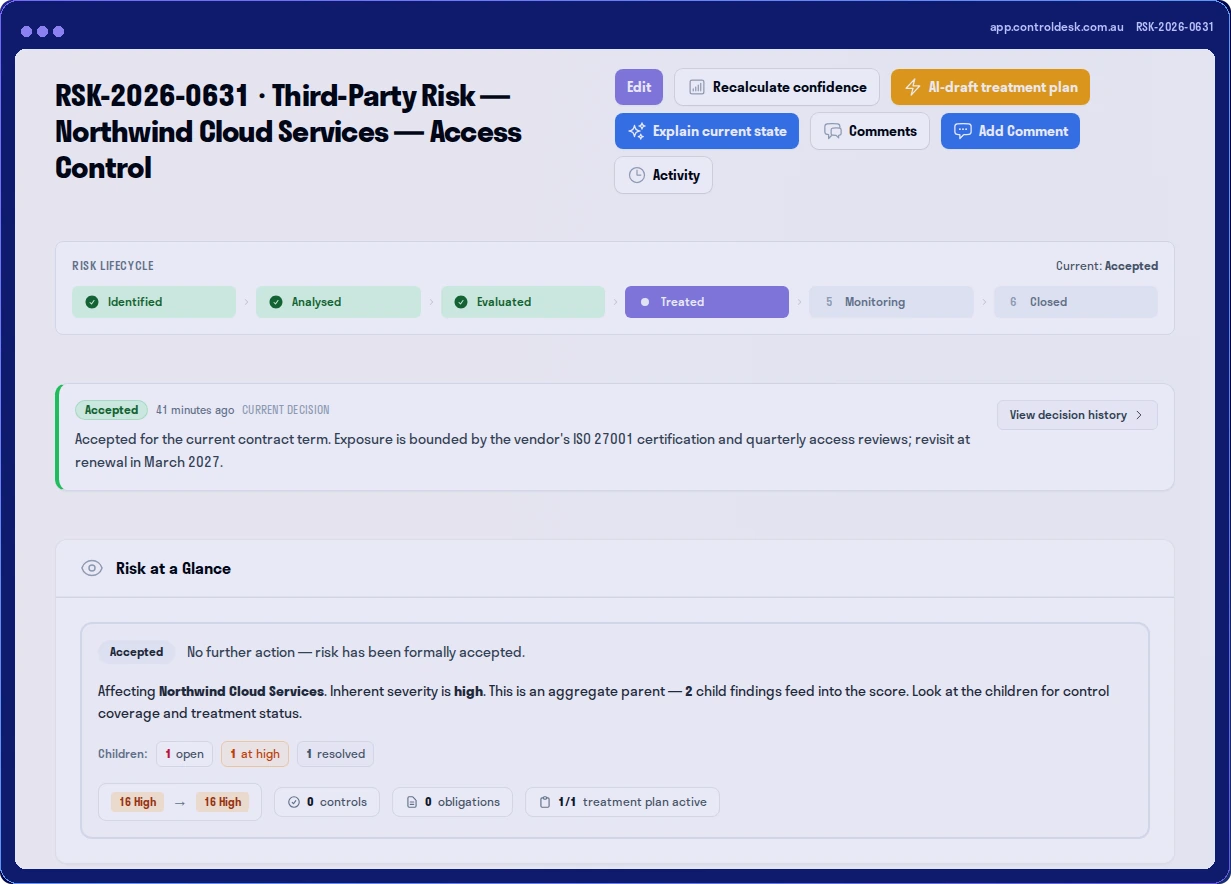
Task: Click the sparkle icon in Explain current state
Action: [x=636, y=131]
